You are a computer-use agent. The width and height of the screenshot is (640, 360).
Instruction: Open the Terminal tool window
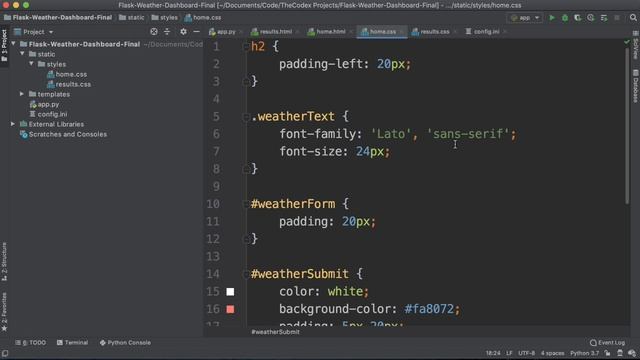click(72, 343)
